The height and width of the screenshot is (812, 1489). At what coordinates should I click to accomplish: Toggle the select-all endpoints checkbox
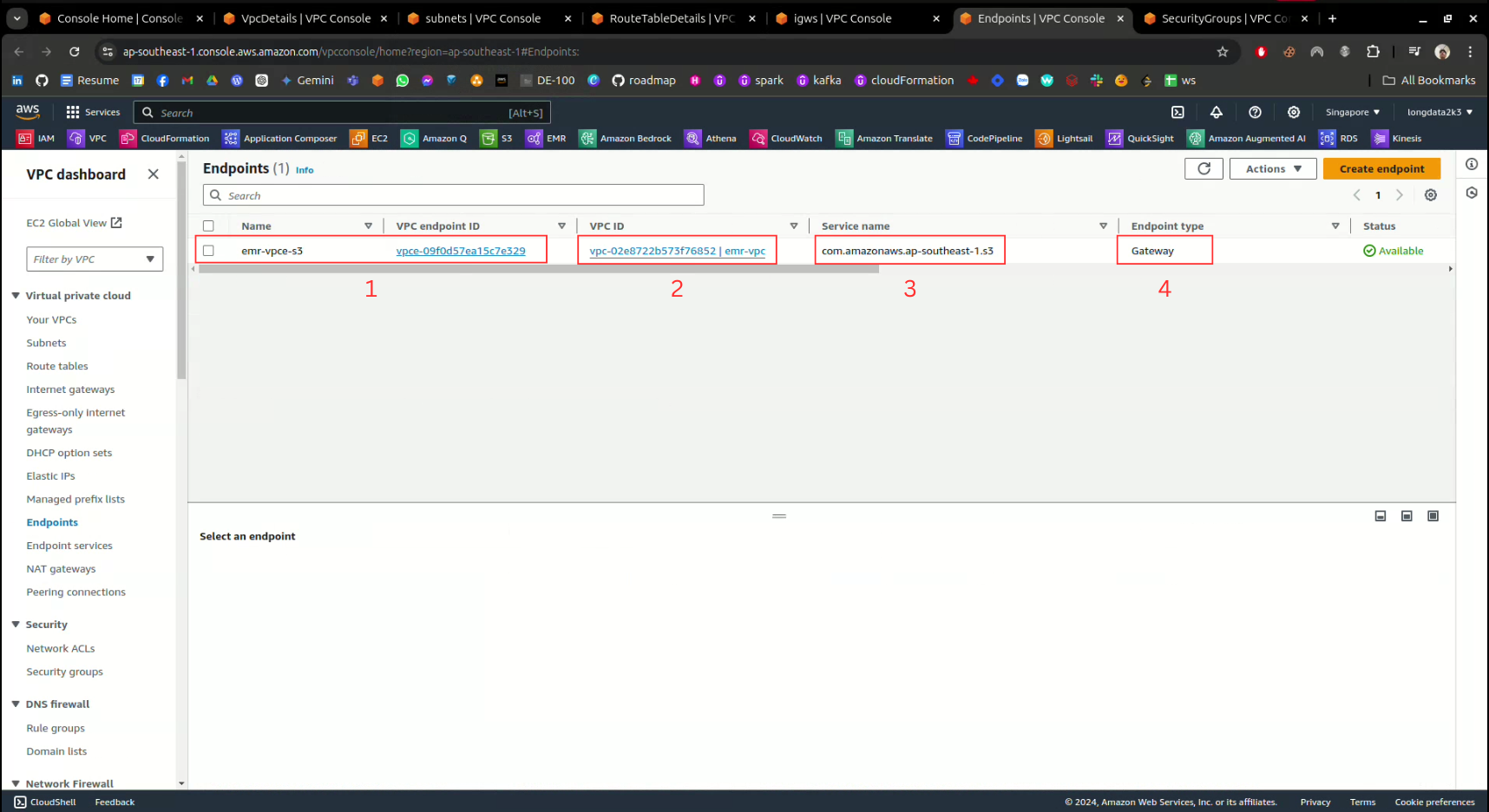point(208,226)
